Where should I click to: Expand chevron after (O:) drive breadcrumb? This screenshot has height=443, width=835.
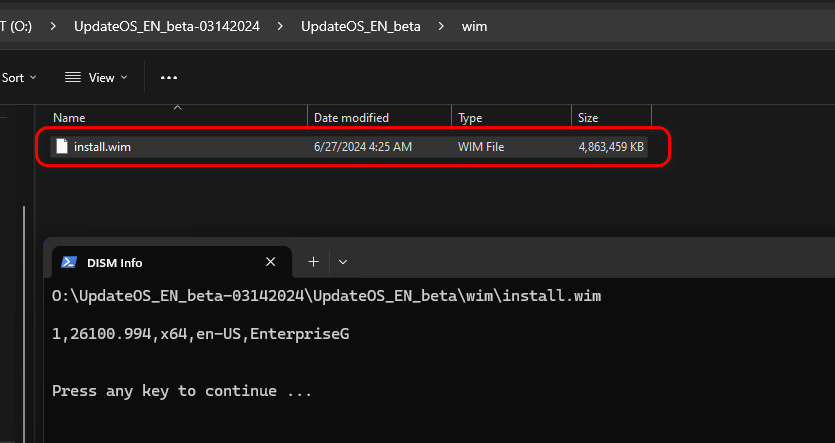53,27
